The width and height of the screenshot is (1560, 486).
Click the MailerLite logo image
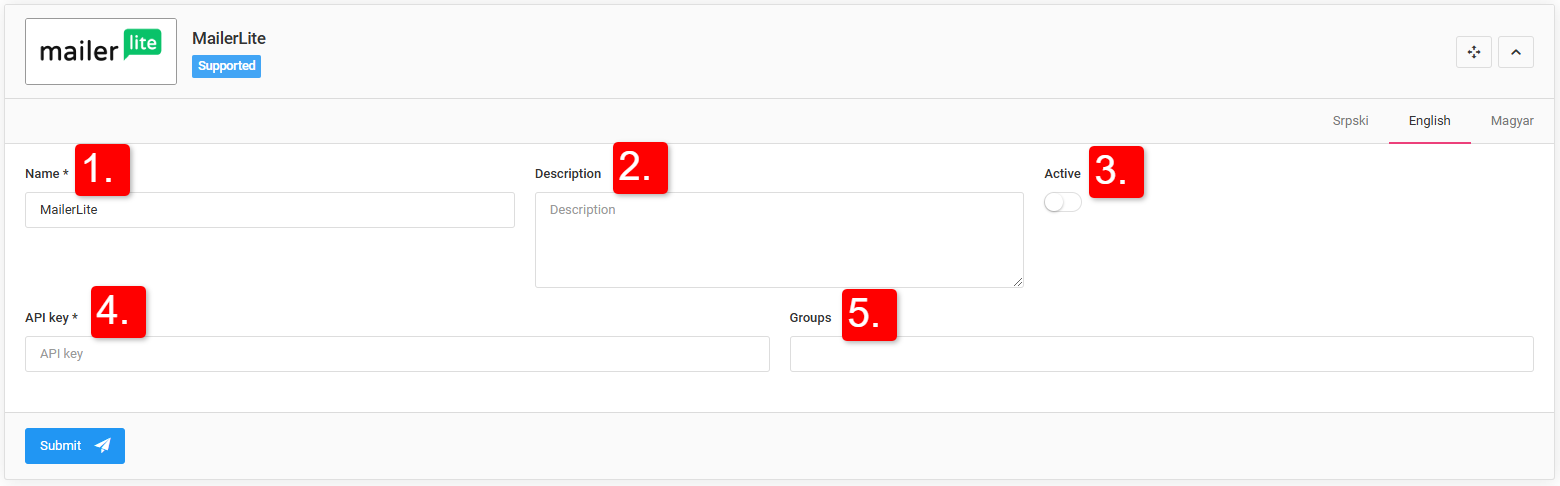pos(101,51)
